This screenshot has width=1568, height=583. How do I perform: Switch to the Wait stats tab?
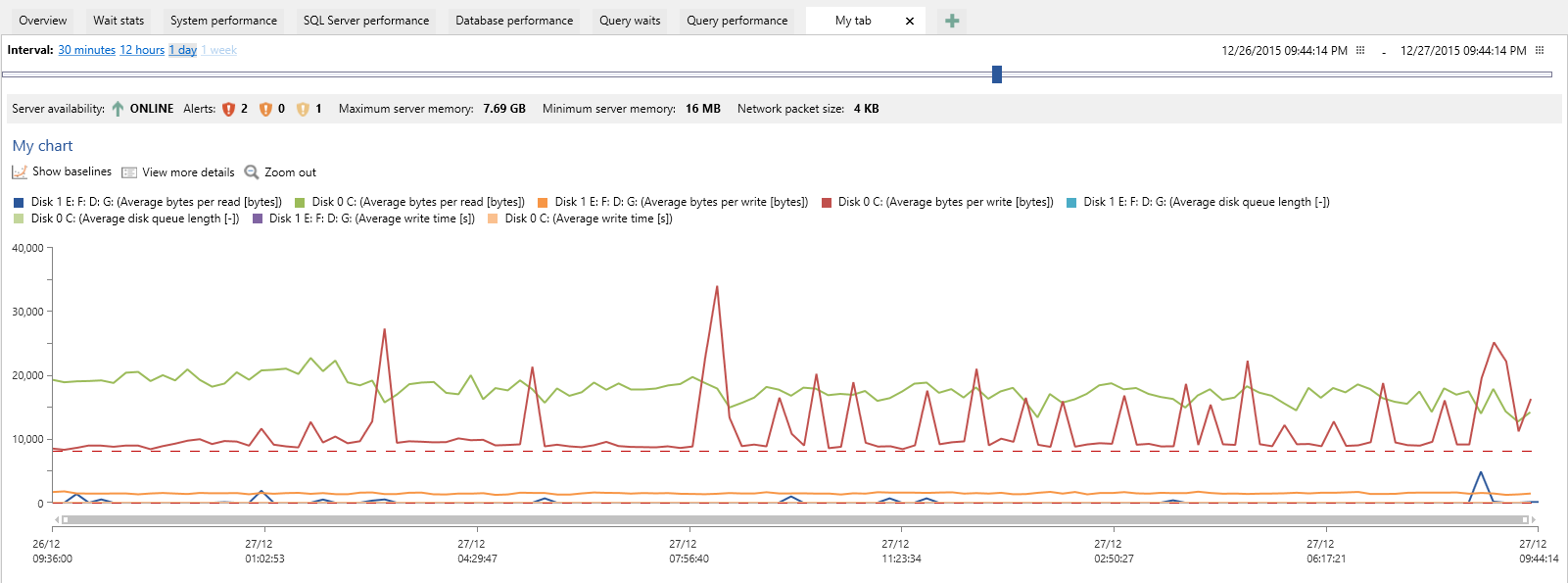click(x=119, y=21)
